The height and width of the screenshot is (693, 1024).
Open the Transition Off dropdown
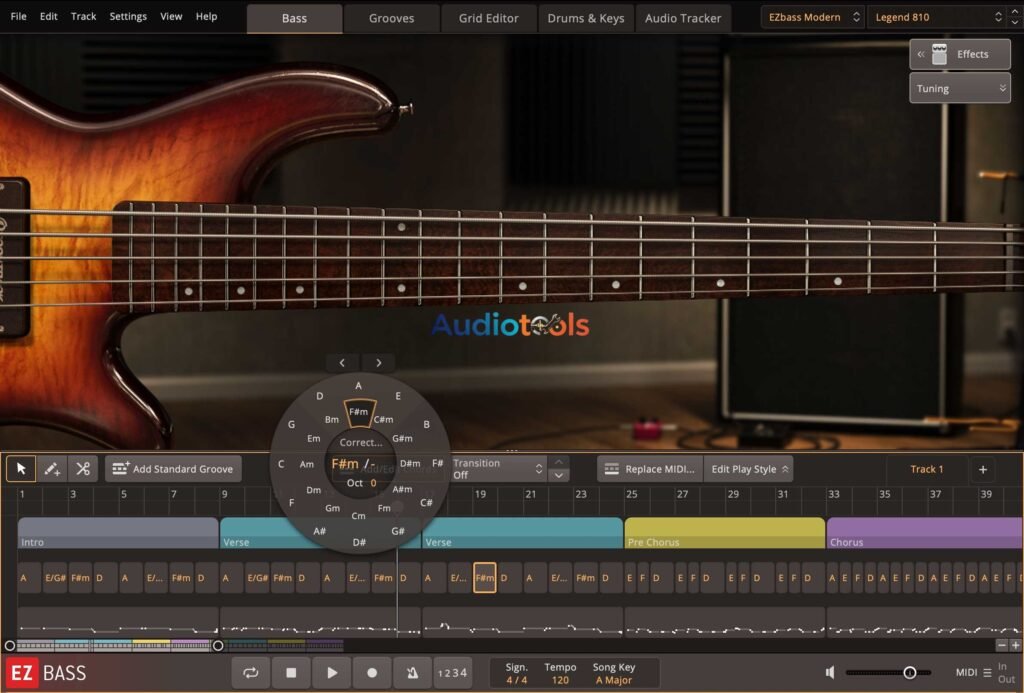497,468
